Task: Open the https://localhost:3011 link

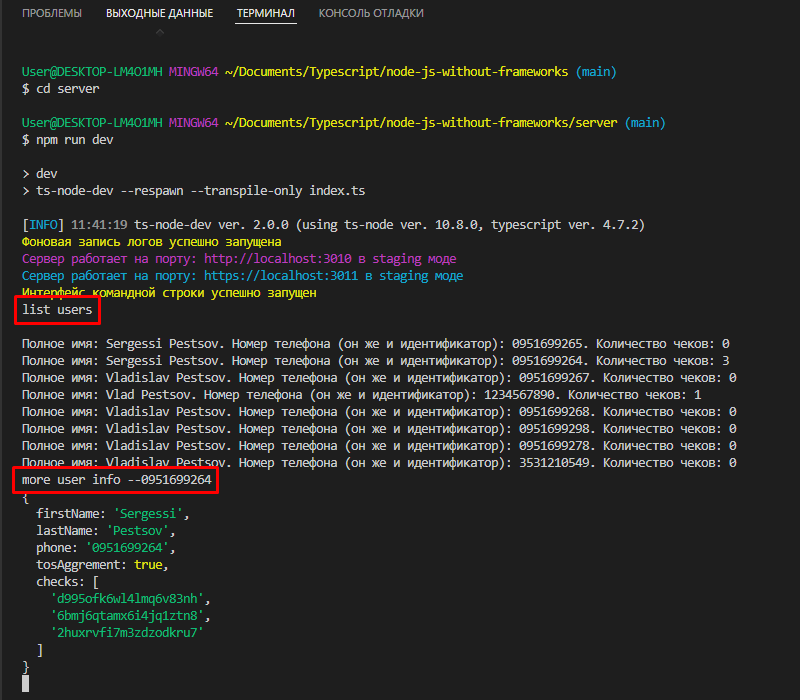Action: click(x=281, y=276)
